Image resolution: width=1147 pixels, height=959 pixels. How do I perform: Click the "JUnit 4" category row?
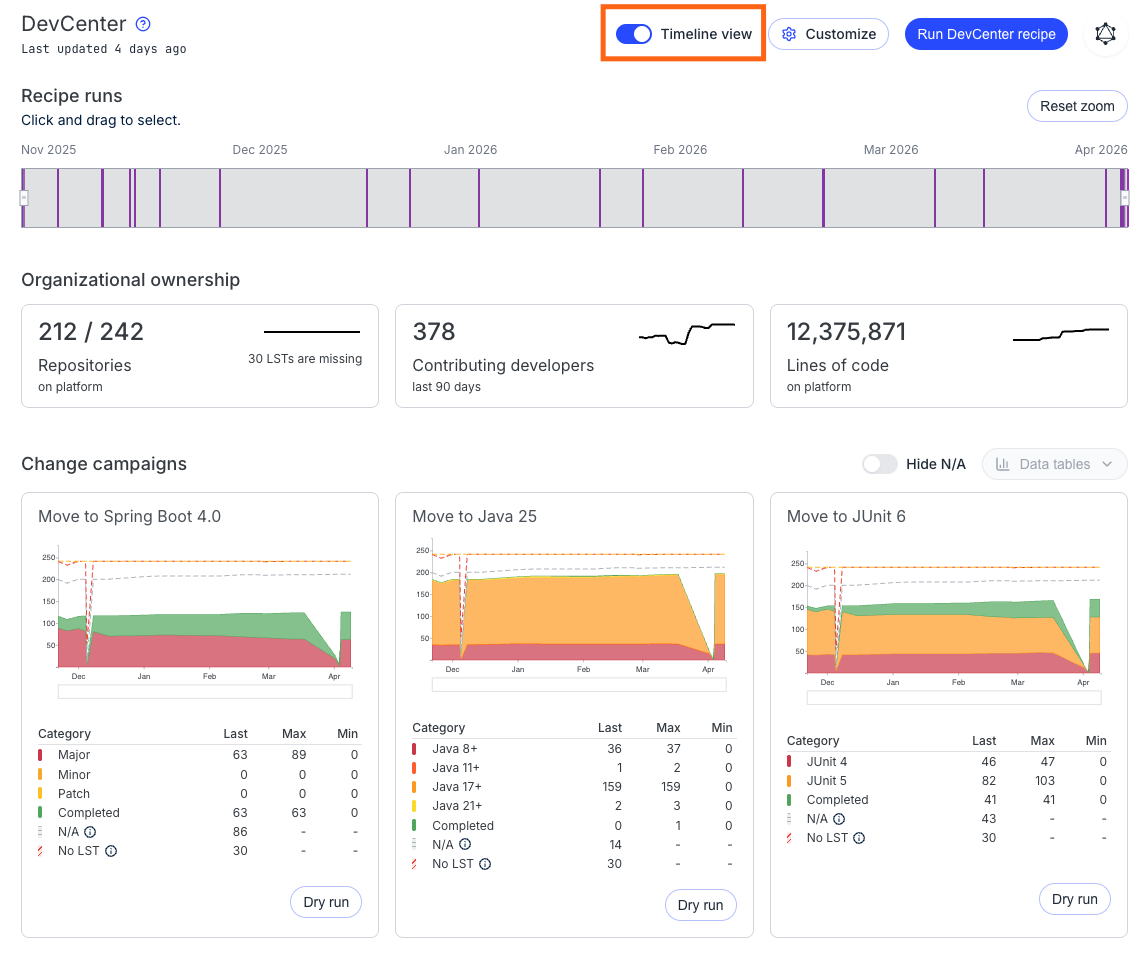point(948,762)
